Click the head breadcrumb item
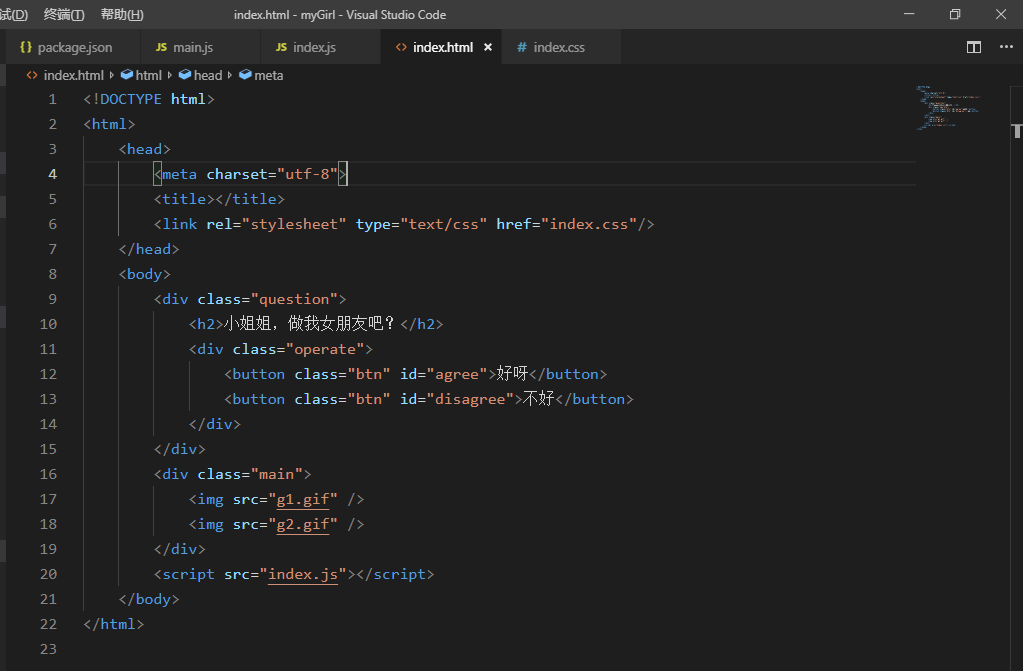The image size is (1023, 671). click(207, 75)
